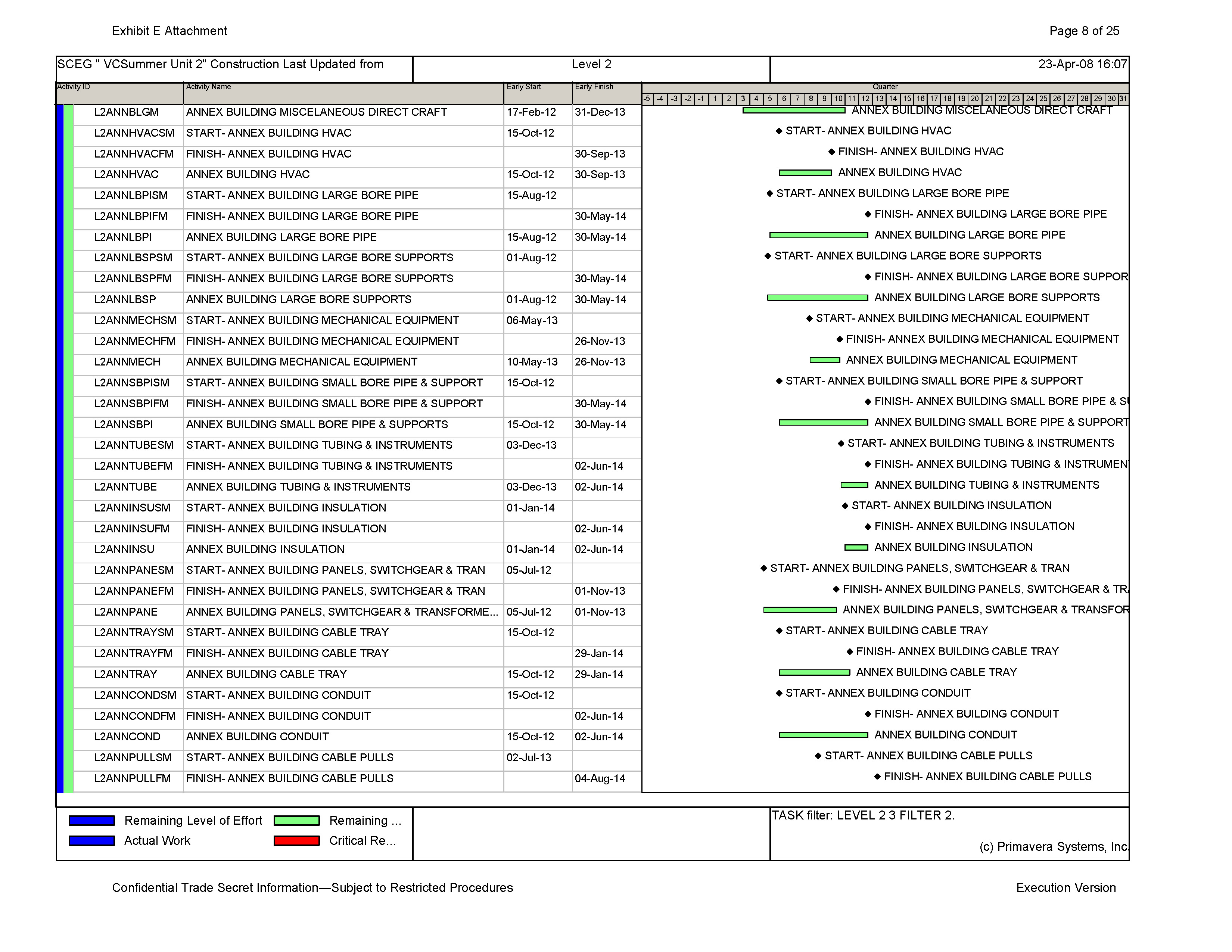1232x952 pixels.
Task: Click the diamond for START- ANNEX BUILDING CABLE PULLS
Action: tap(818, 756)
